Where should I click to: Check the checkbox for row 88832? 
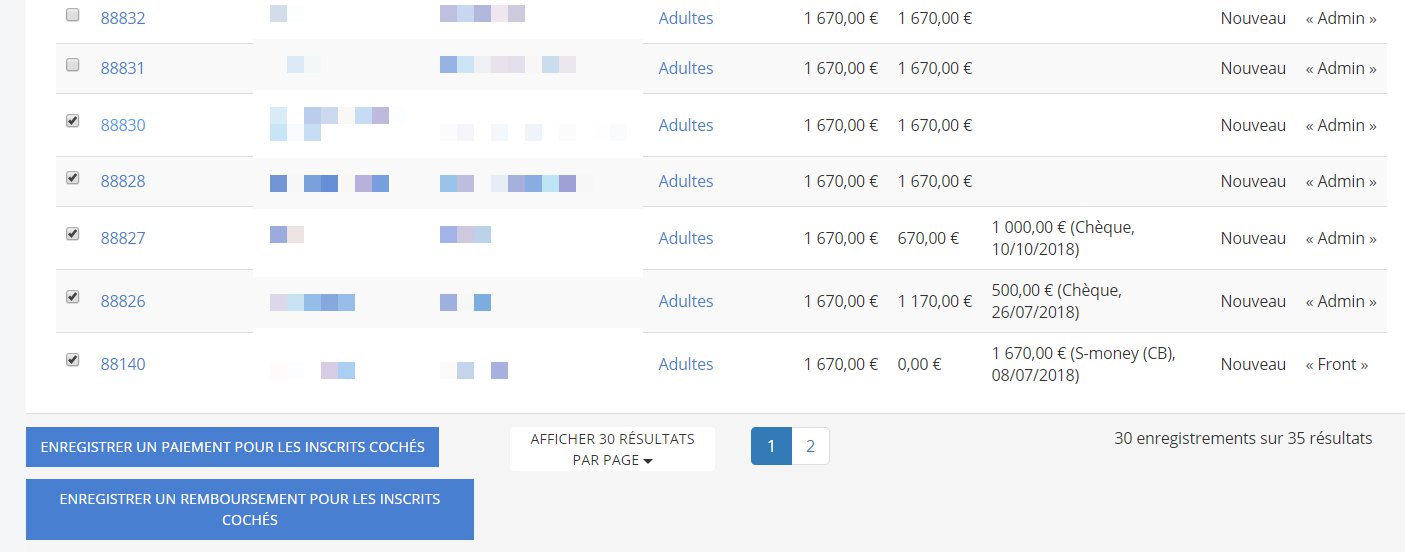coord(72,15)
